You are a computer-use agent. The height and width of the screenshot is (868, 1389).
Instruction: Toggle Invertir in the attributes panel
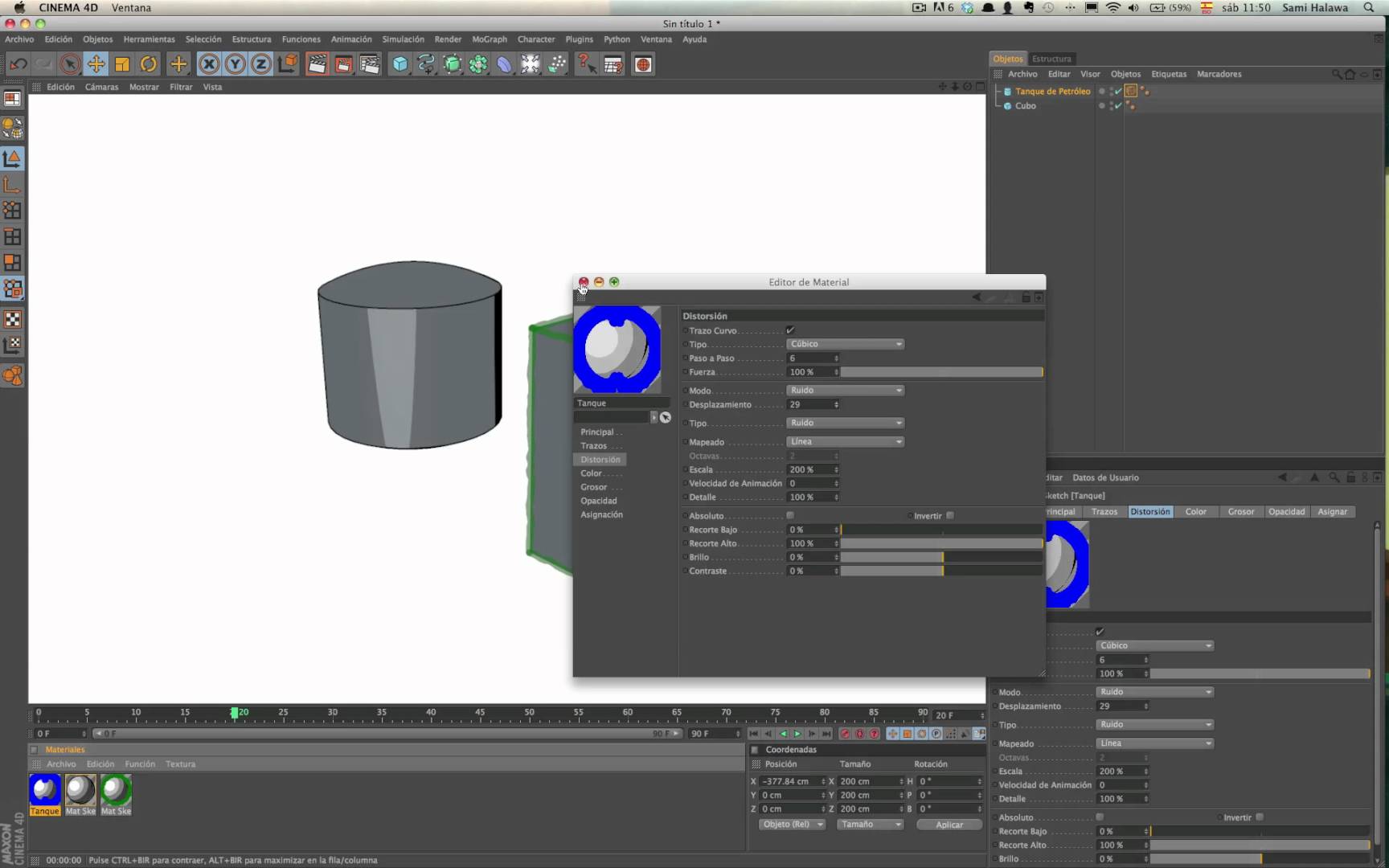1260,817
